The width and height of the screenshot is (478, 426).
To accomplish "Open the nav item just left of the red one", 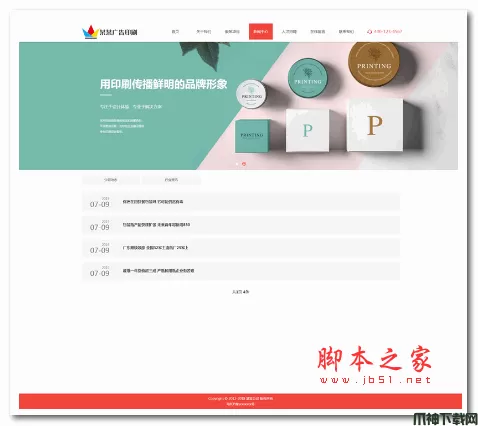I will coord(232,32).
